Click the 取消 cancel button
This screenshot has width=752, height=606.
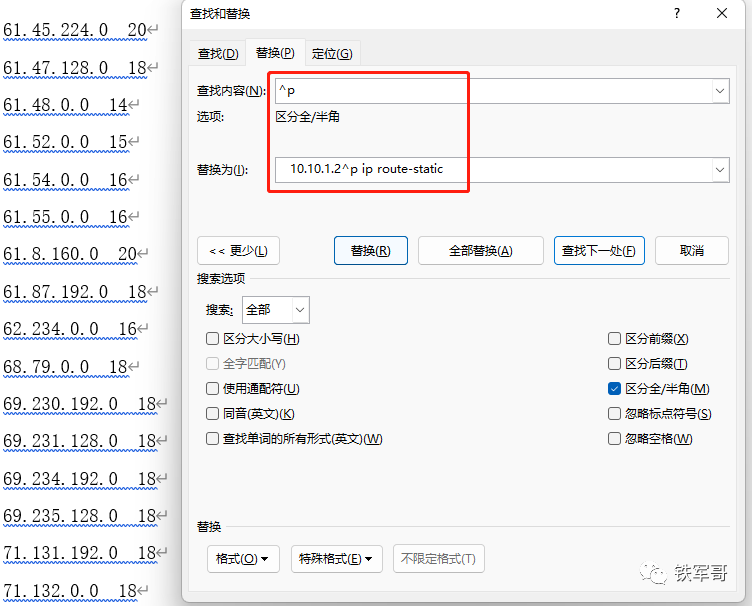tap(692, 251)
